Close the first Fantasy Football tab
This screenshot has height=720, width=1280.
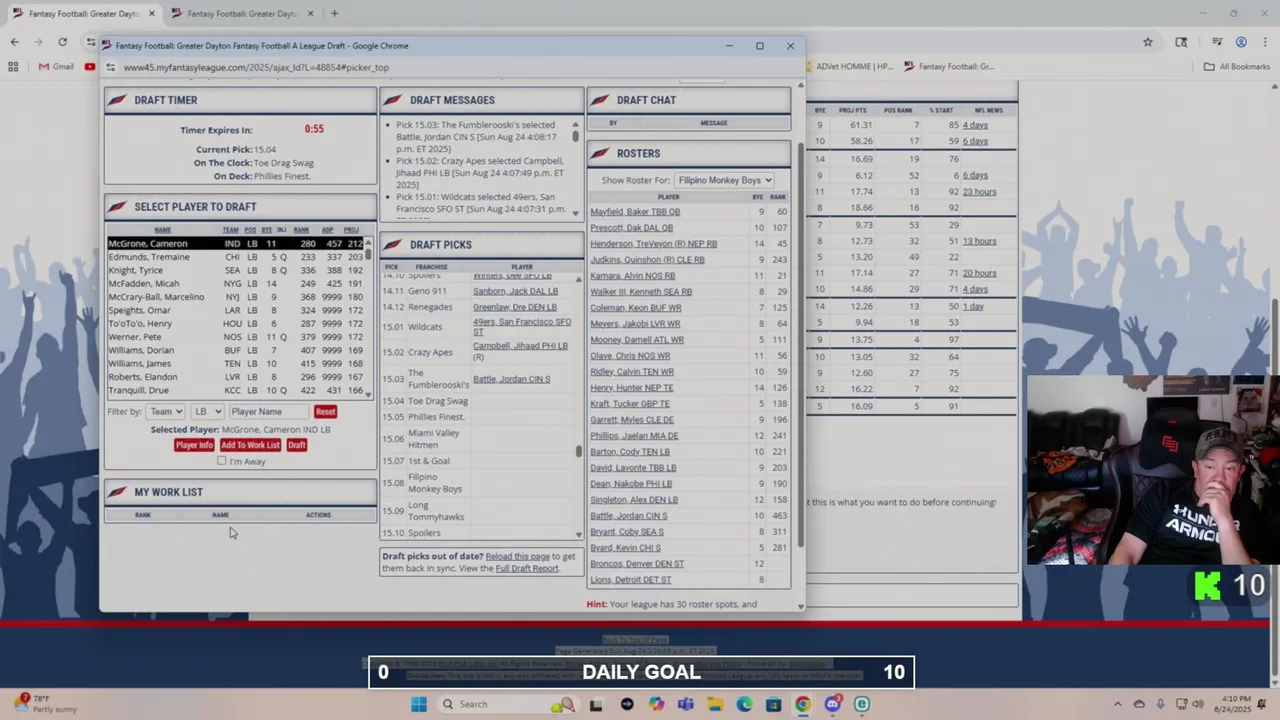pyautogui.click(x=152, y=14)
